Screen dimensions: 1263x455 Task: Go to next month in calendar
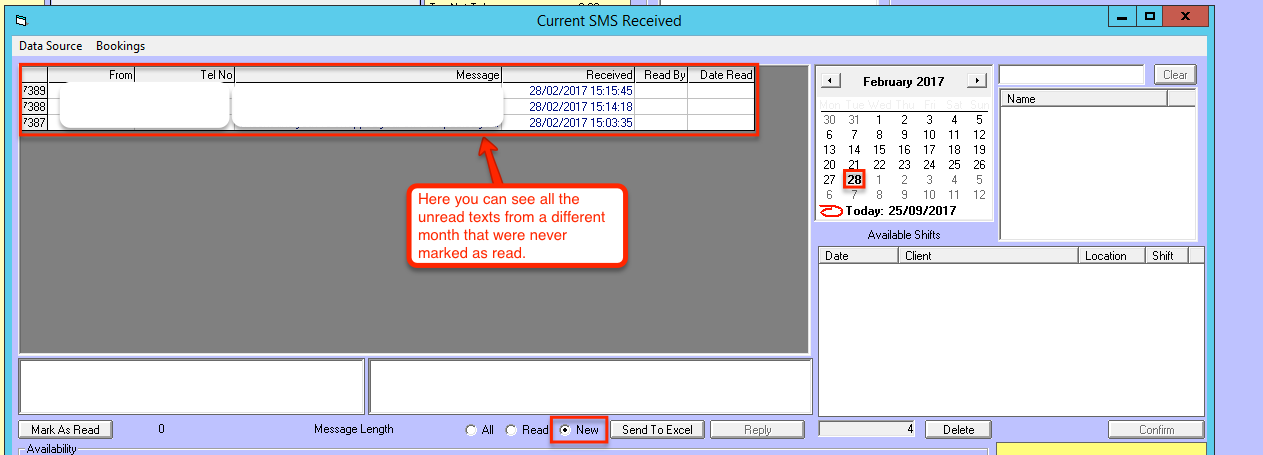[x=977, y=81]
